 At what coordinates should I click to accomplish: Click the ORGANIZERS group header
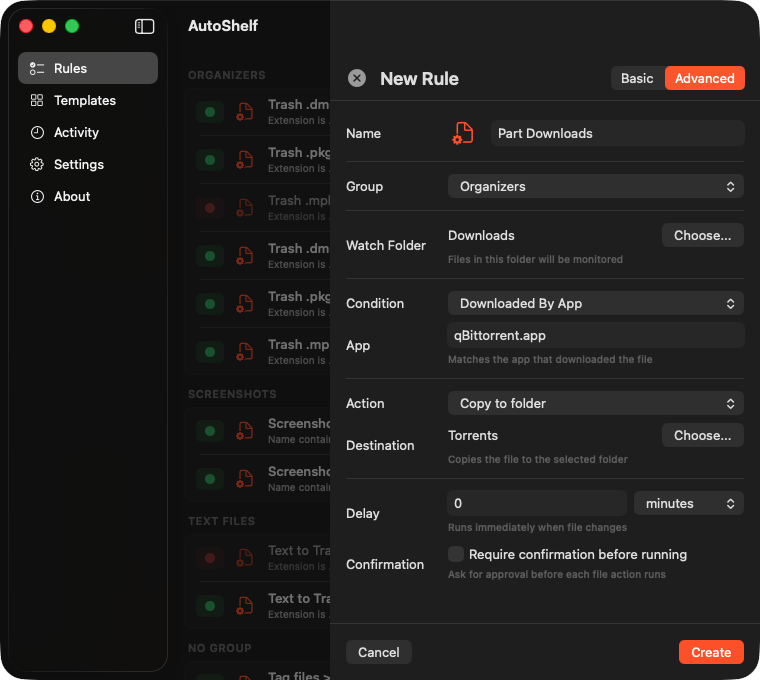coord(227,75)
